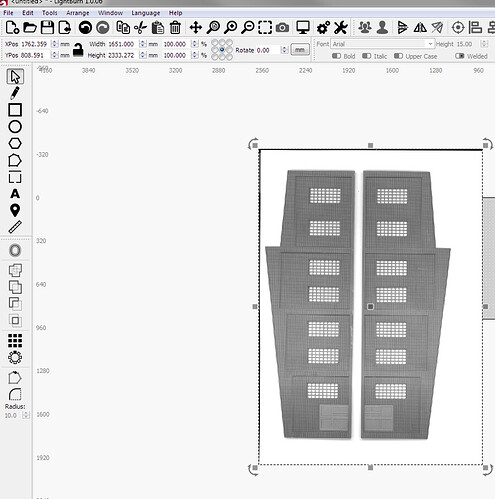Open the Grid Array tool
Viewport: 495px width, 499px height.
pos(15,341)
